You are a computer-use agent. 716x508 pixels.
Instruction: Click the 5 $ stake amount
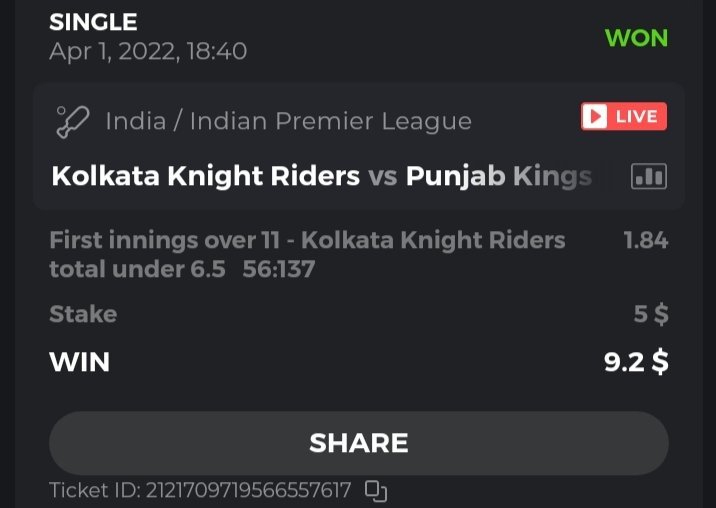(x=651, y=314)
